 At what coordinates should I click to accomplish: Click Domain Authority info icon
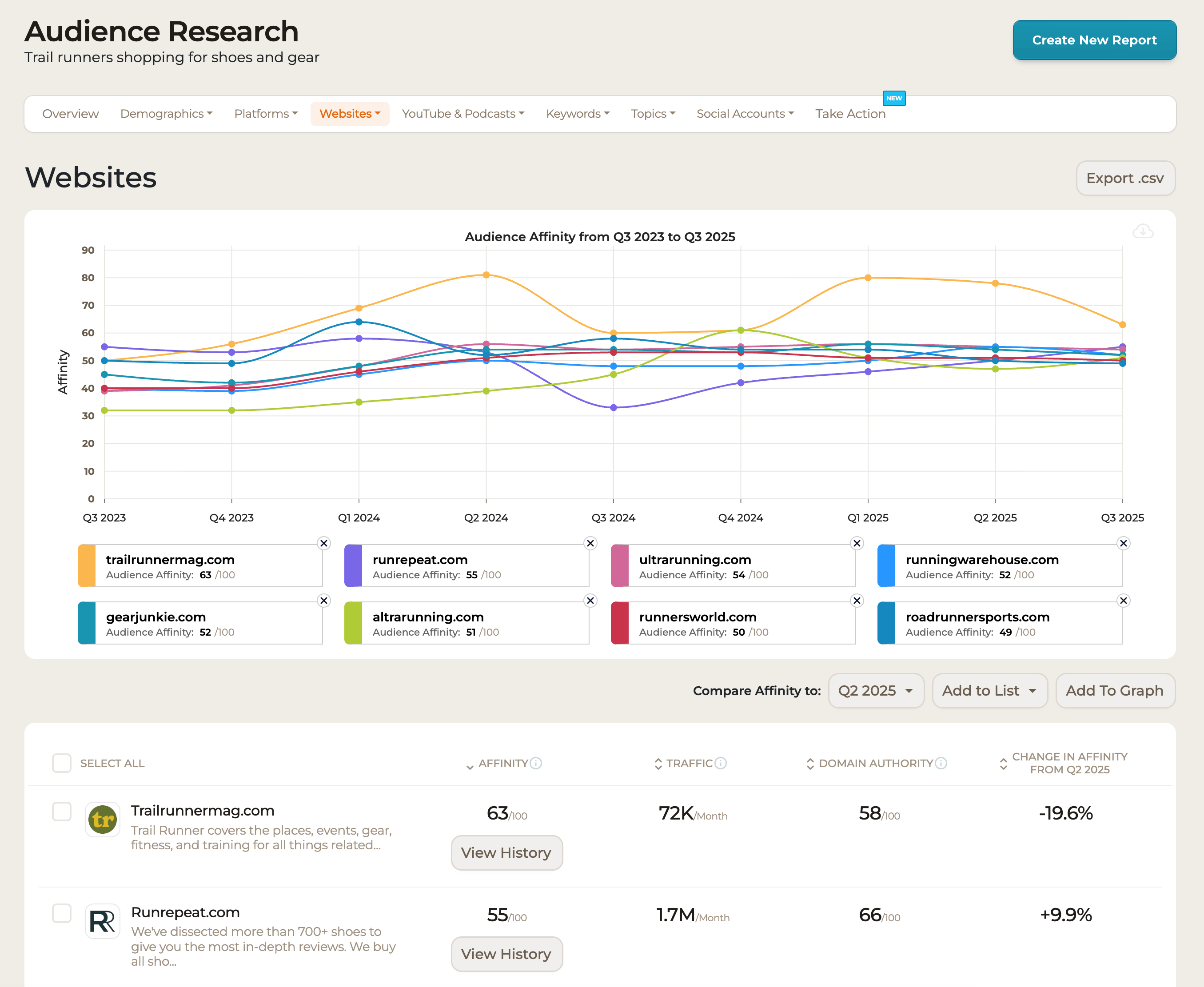[x=941, y=763]
